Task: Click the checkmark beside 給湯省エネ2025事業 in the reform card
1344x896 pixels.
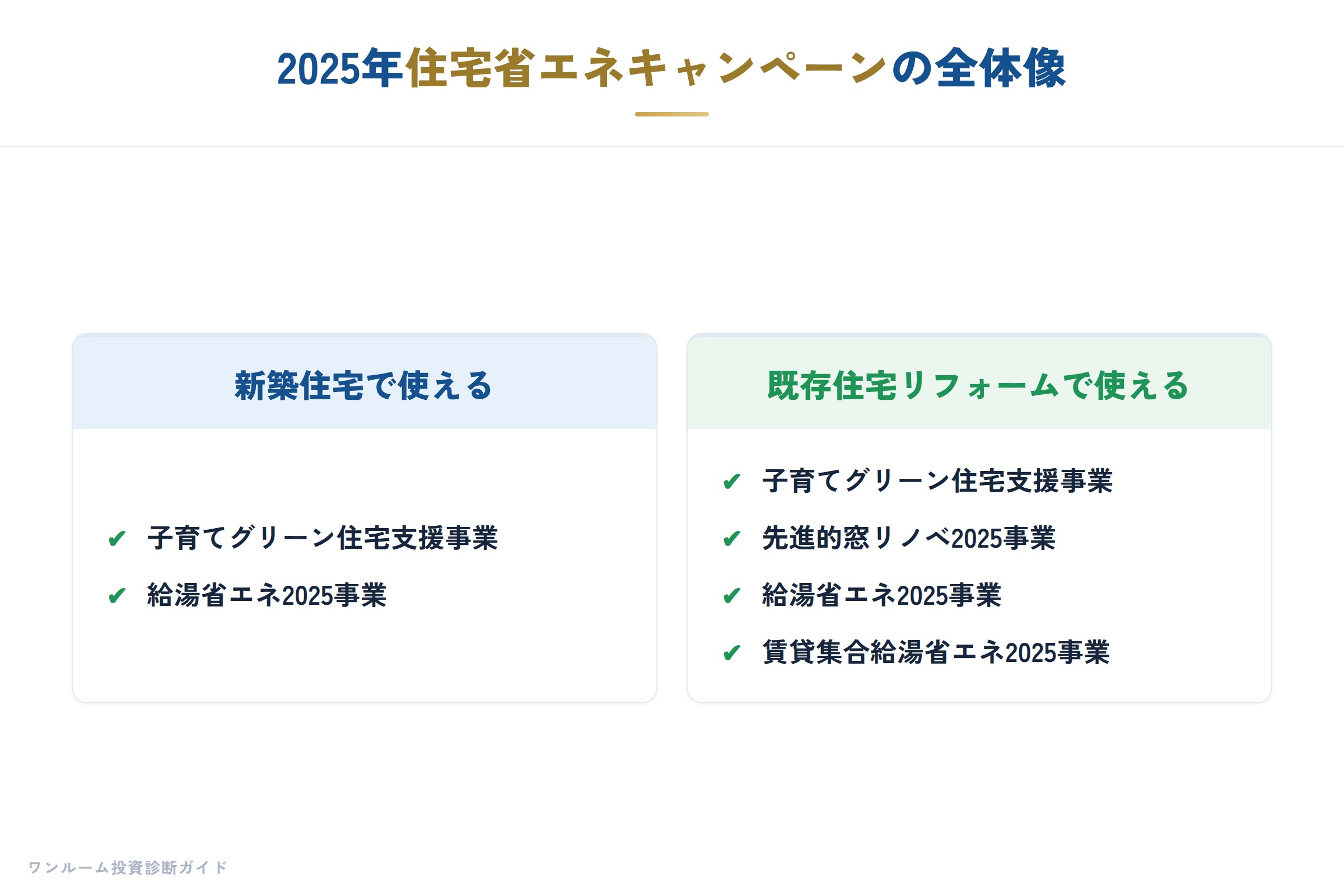Action: coord(732,595)
